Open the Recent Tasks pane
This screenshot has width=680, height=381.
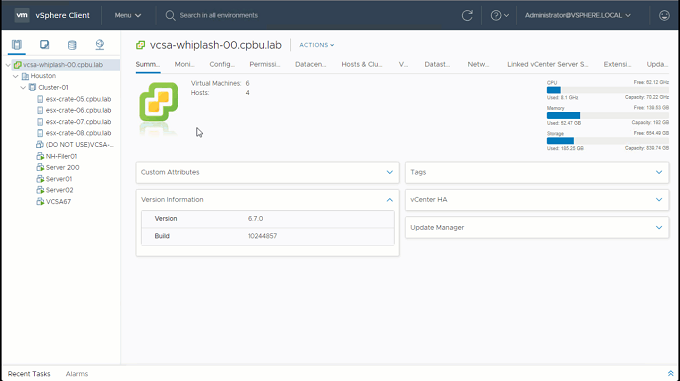[29, 374]
